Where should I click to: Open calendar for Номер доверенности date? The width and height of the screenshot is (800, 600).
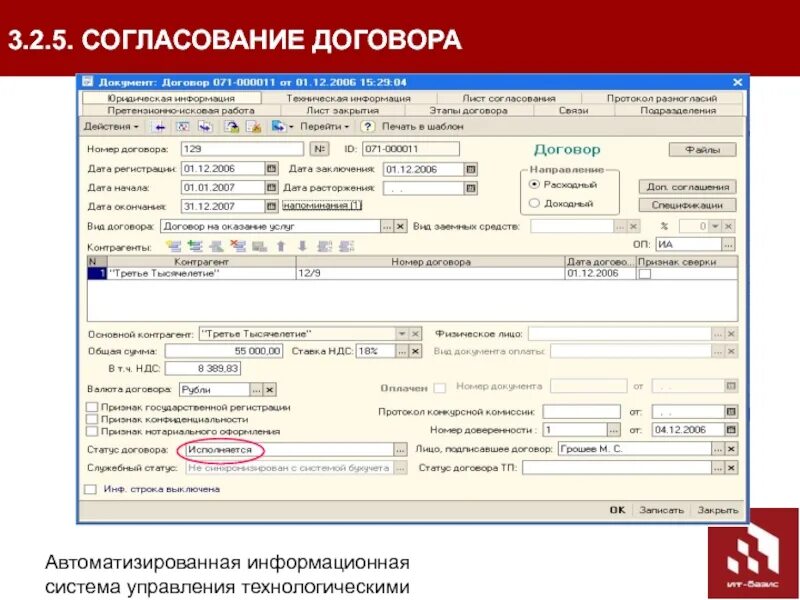point(731,430)
